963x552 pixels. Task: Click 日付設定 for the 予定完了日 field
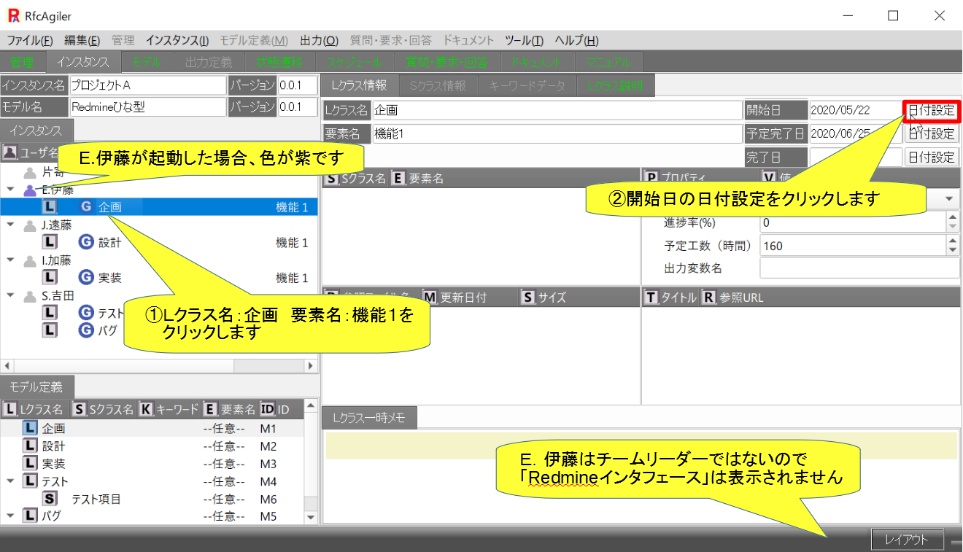[931, 134]
